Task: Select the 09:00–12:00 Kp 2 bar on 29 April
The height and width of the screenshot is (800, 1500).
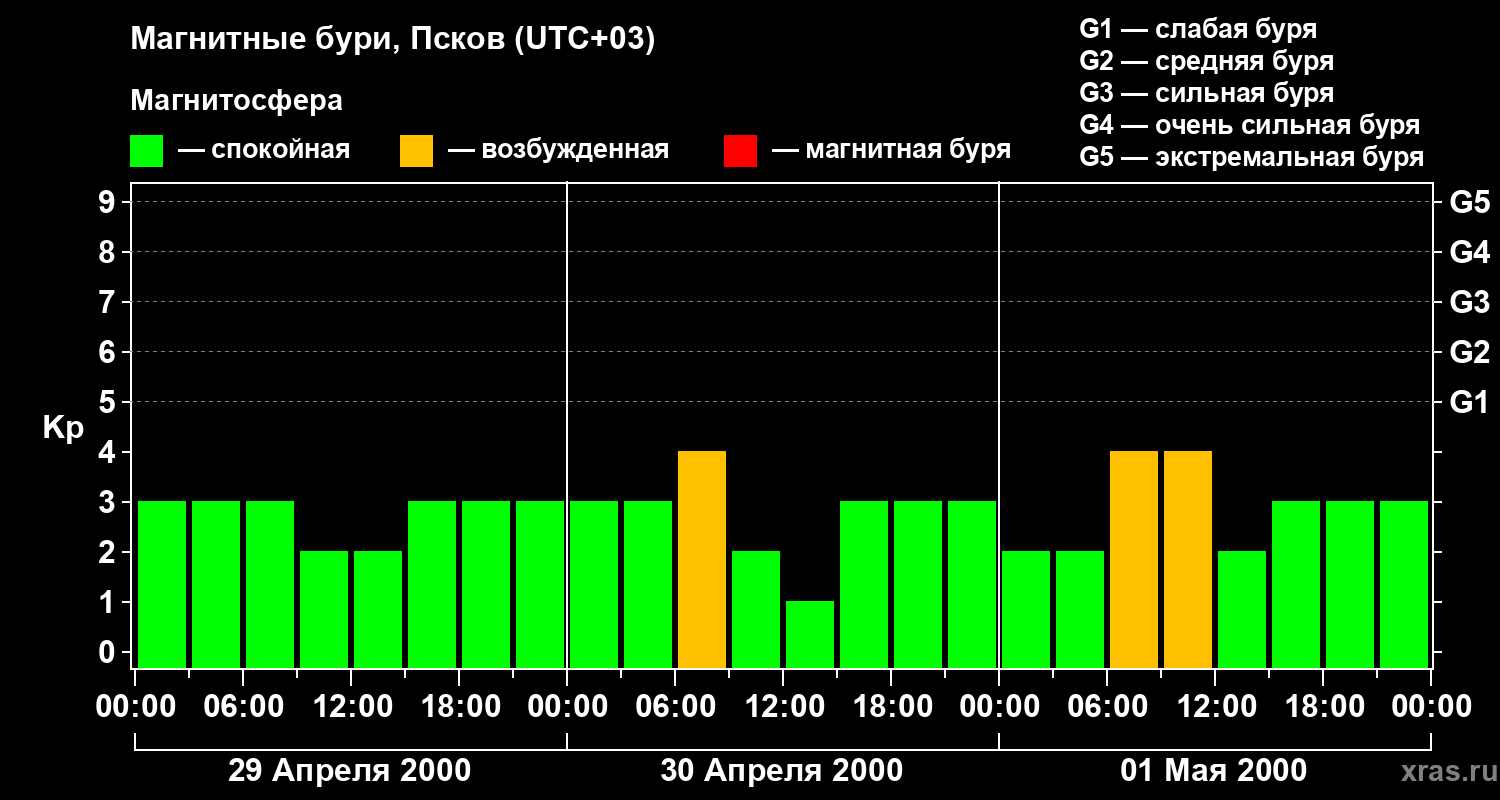Action: point(324,609)
